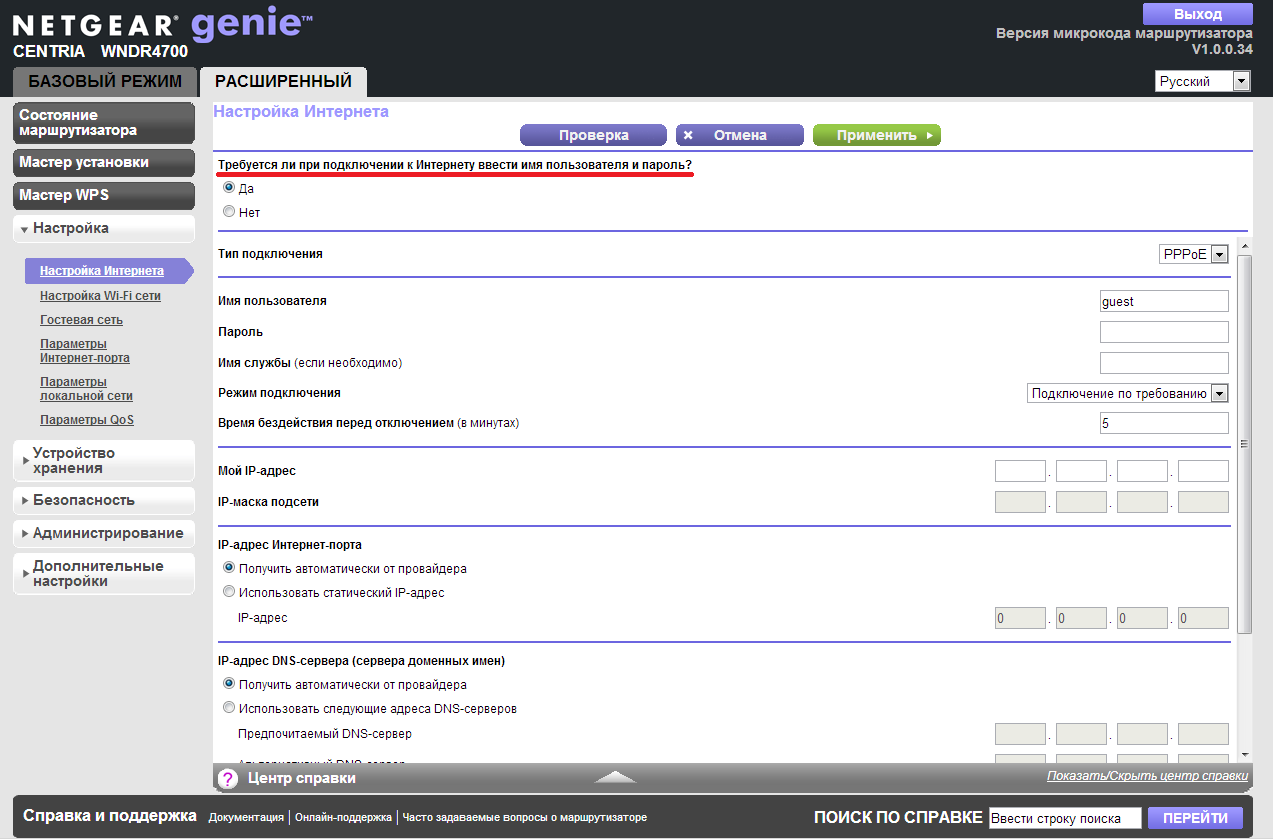Image resolution: width=1273 pixels, height=839 pixels.
Task: Click the 'Проверка' button
Action: click(x=593, y=135)
